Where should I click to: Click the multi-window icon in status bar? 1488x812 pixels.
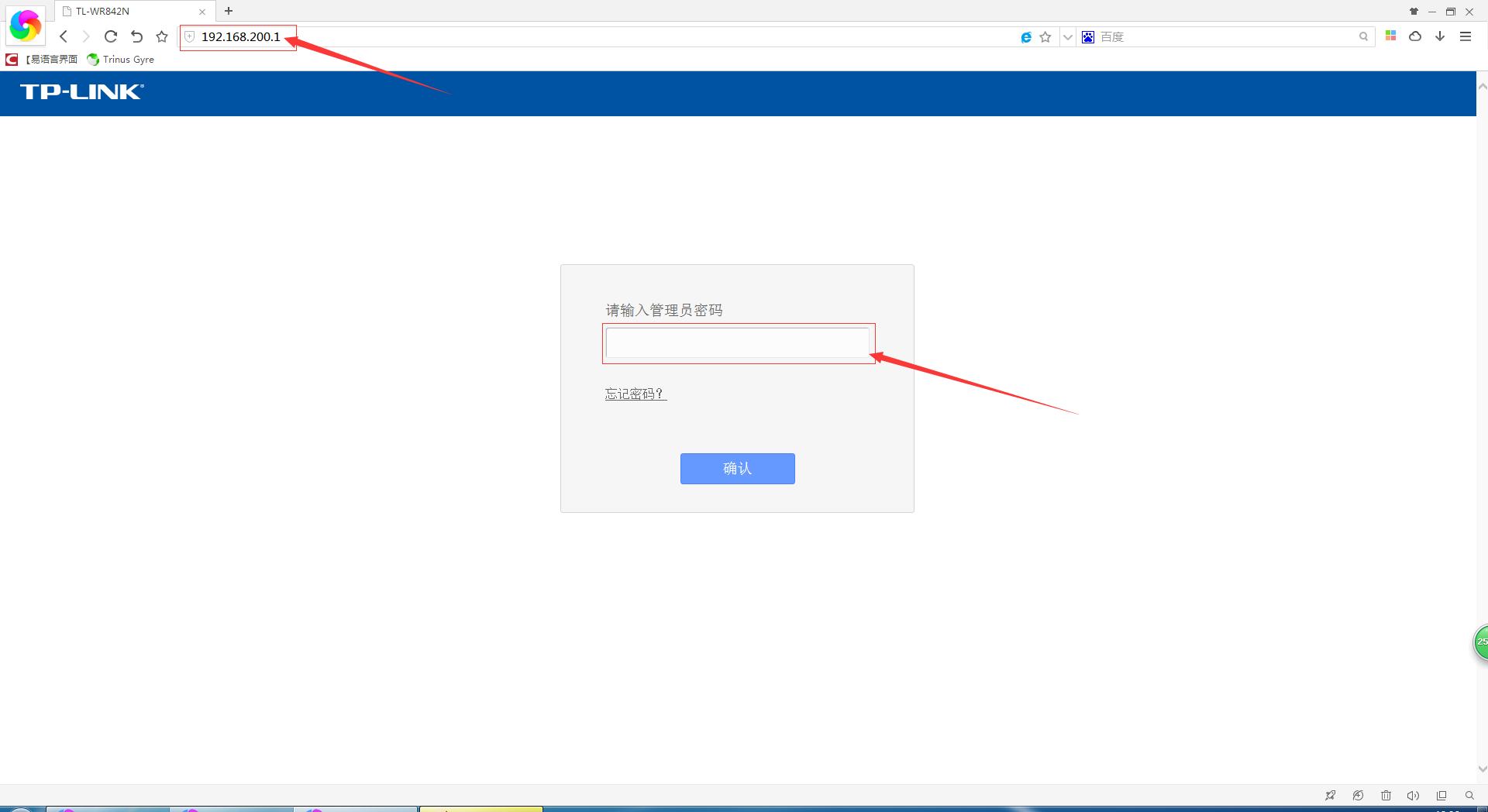(x=1441, y=796)
